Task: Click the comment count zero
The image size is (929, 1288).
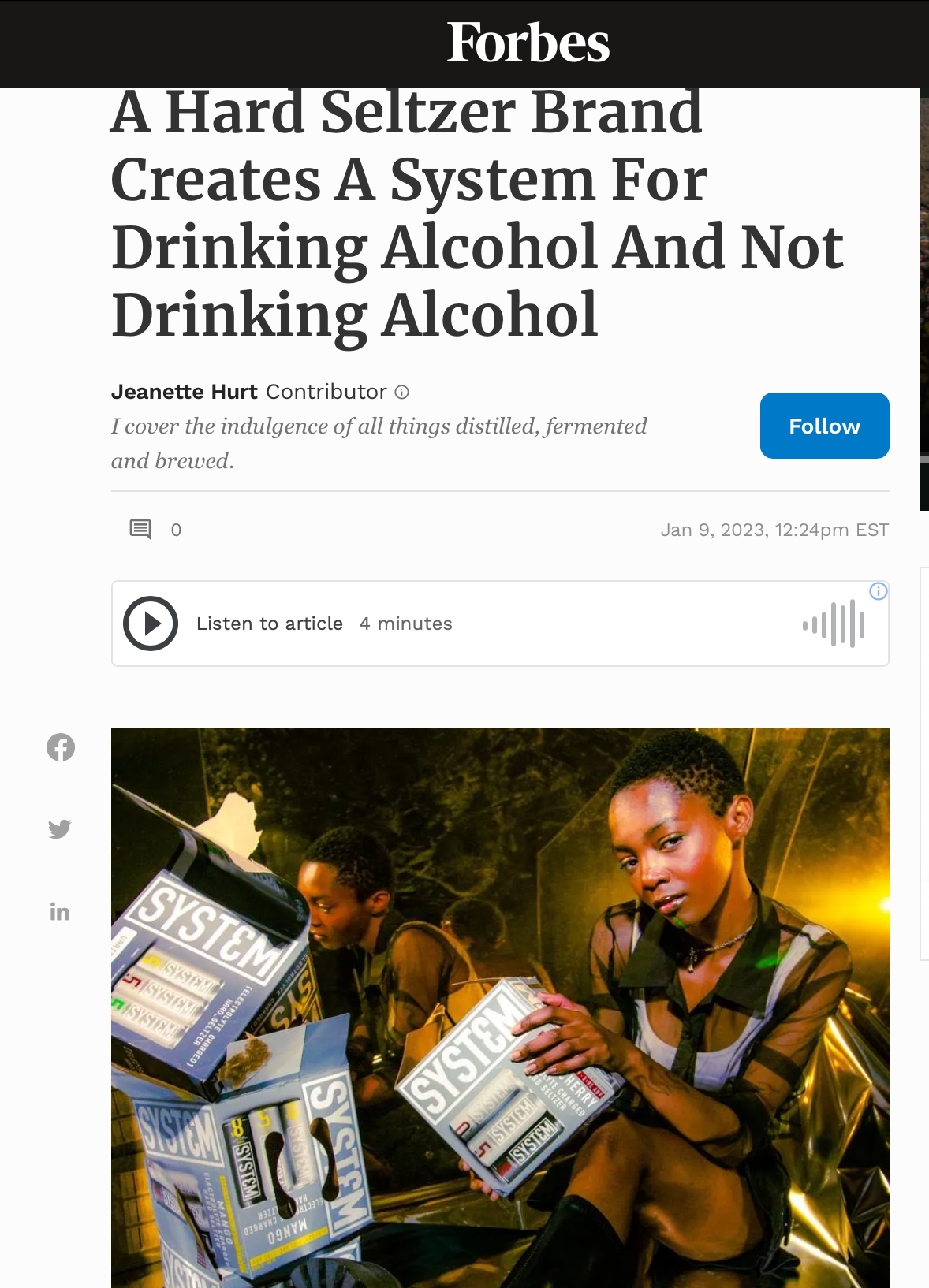Action: (x=176, y=530)
